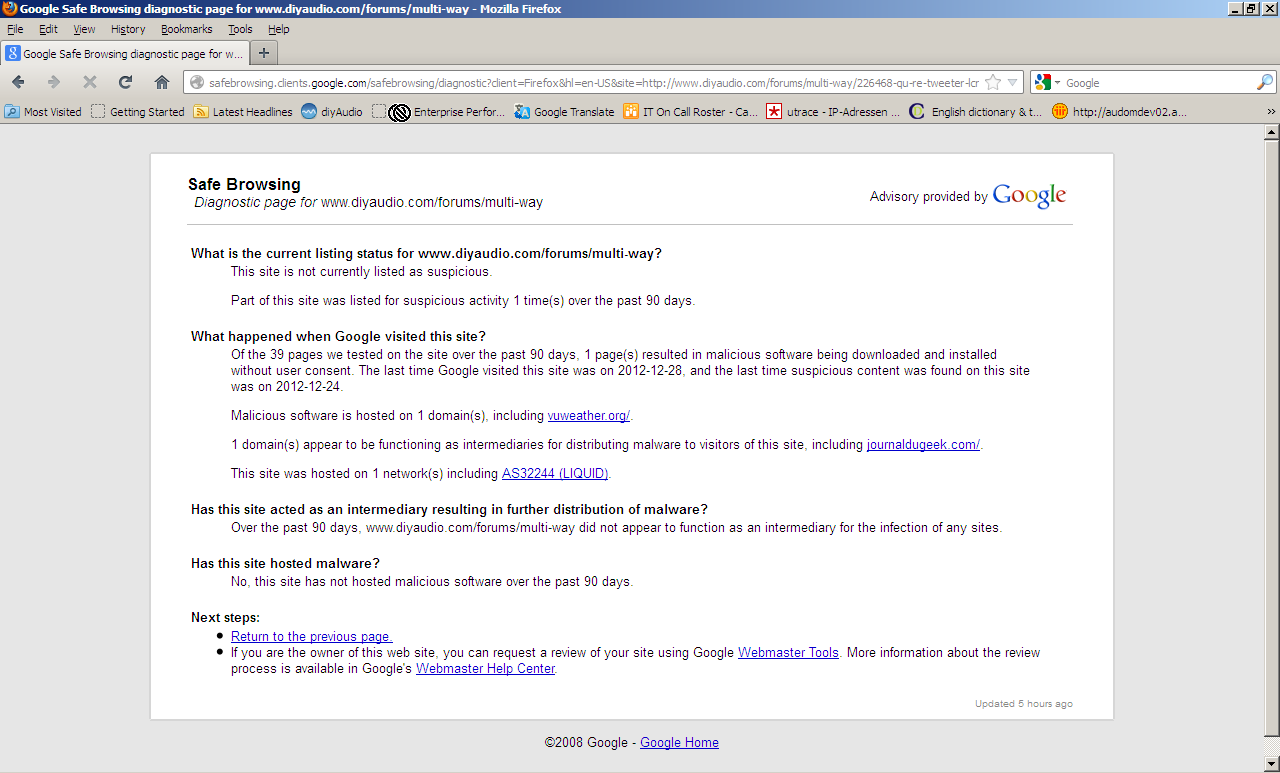Show more bookmarks with the chevron

click(x=1271, y=112)
